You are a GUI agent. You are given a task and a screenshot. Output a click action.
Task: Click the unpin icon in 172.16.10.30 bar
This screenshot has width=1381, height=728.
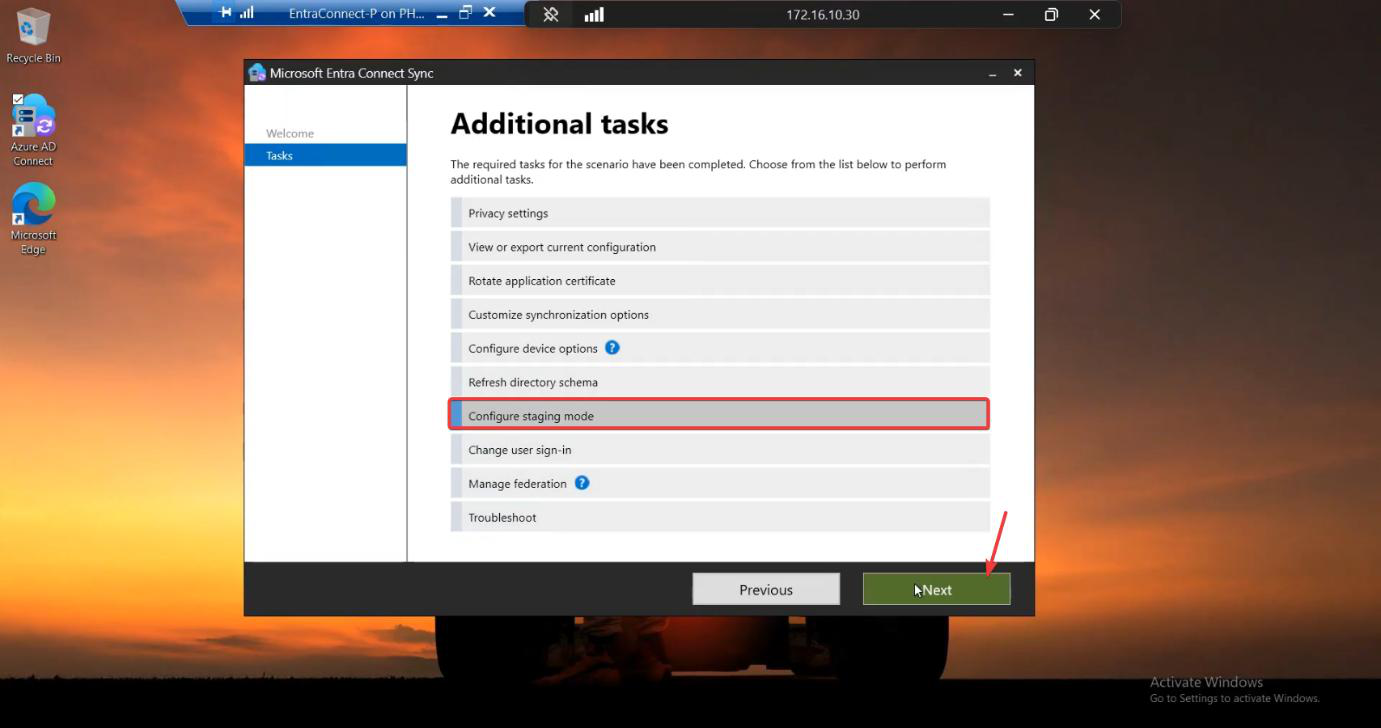coord(550,15)
